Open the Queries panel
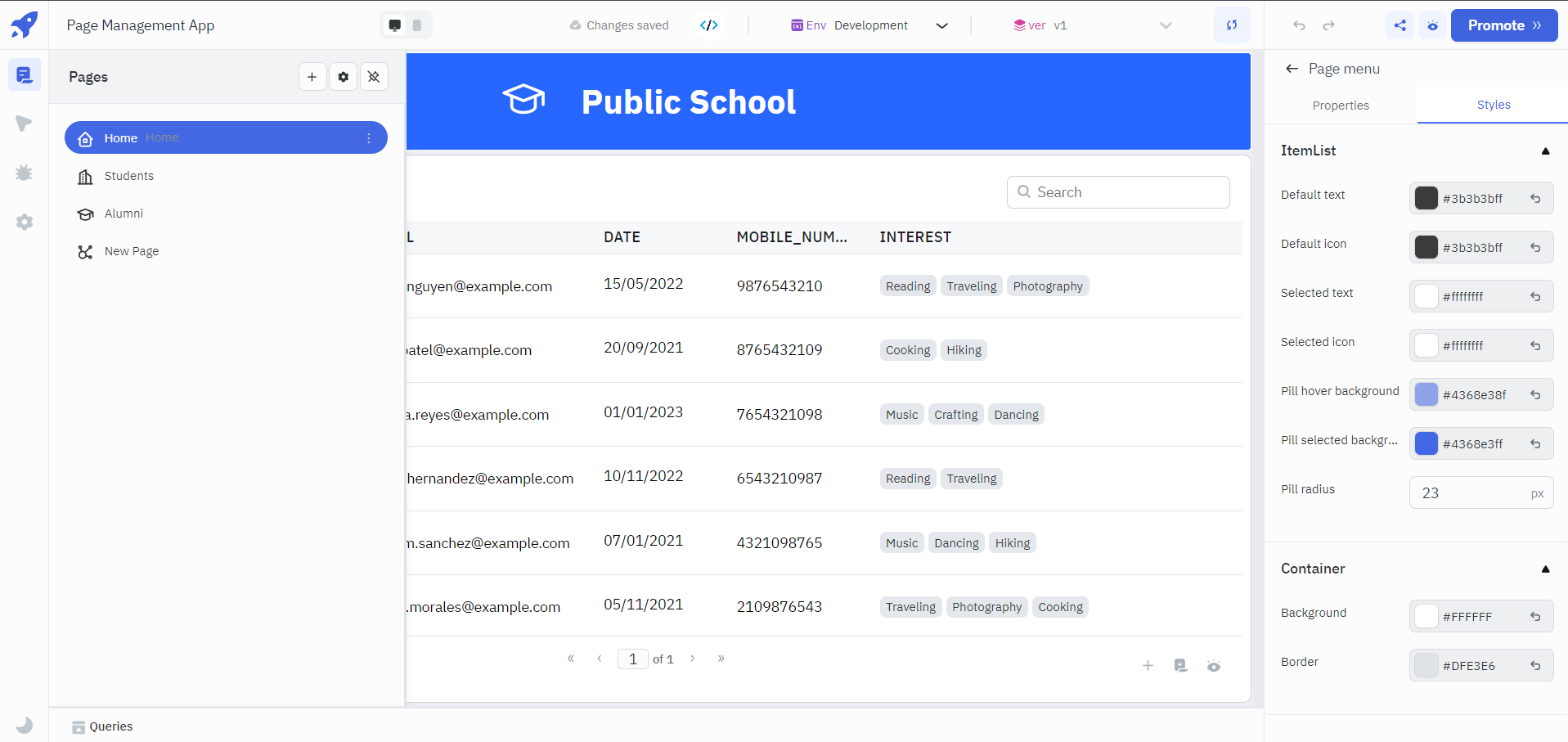This screenshot has width=1568, height=742. pos(102,726)
